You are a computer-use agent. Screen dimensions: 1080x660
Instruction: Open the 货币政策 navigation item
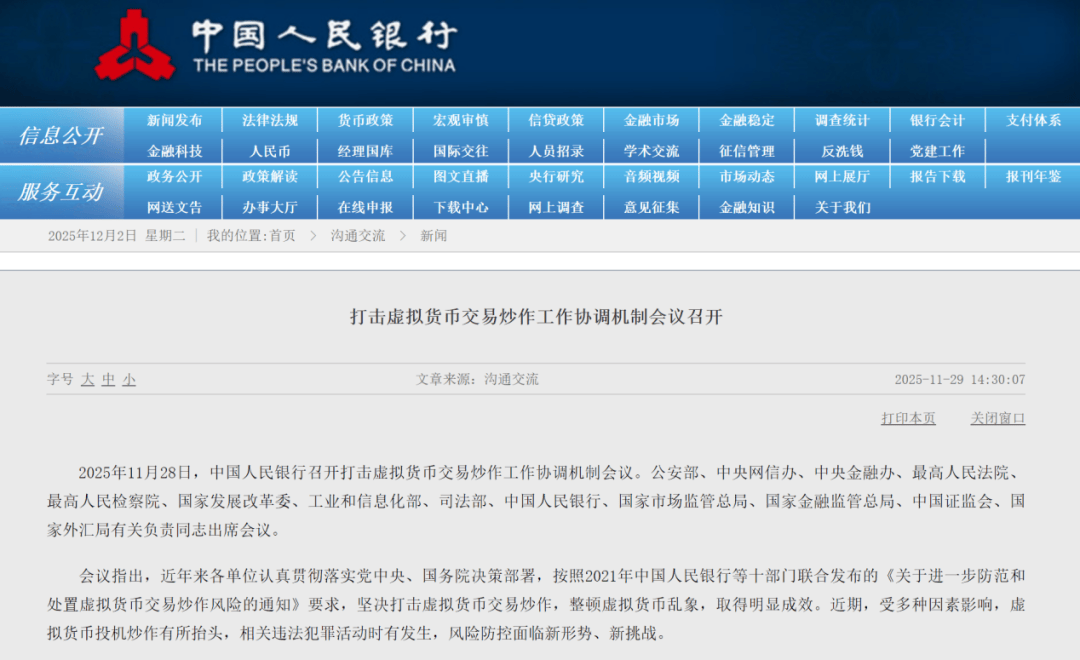tap(365, 120)
